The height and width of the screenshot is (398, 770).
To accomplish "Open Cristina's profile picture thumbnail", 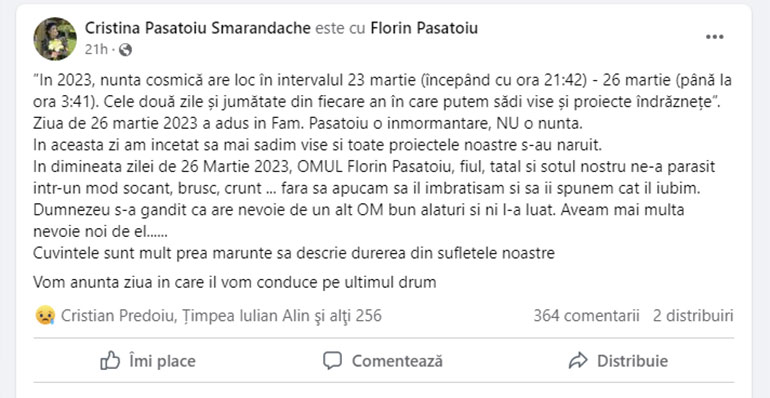I will (x=55, y=39).
